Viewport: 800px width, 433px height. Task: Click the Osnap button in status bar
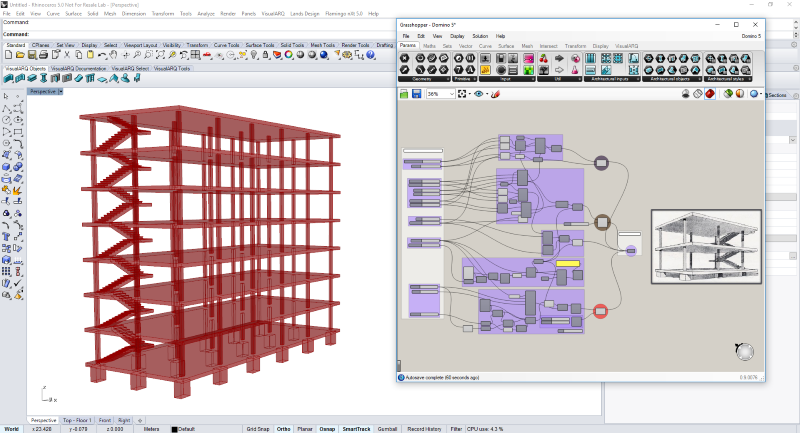pos(327,429)
